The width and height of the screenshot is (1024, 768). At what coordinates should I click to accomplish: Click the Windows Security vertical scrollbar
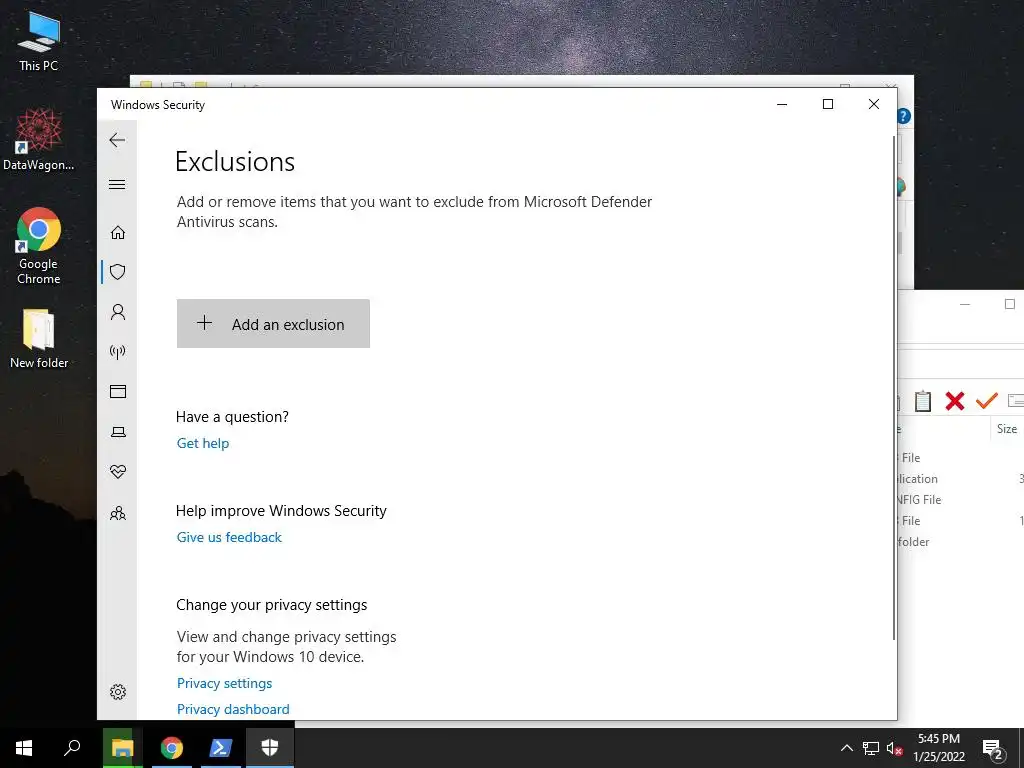pyautogui.click(x=893, y=388)
